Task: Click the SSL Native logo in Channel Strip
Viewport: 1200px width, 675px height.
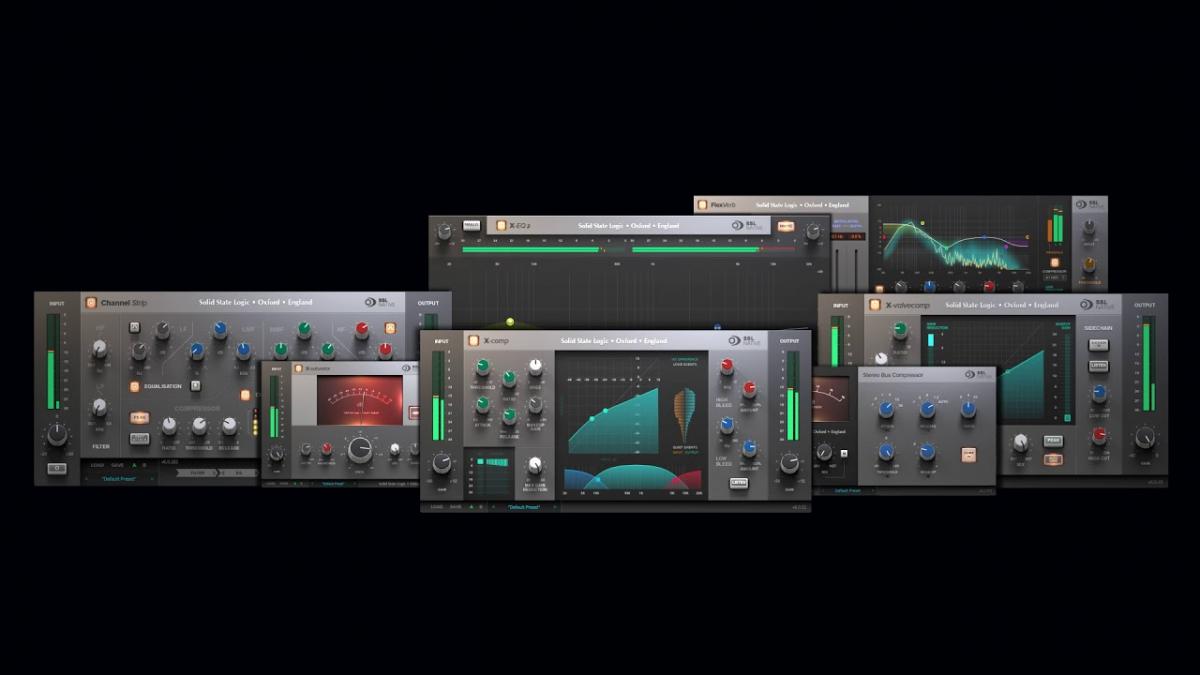Action: coord(380,302)
